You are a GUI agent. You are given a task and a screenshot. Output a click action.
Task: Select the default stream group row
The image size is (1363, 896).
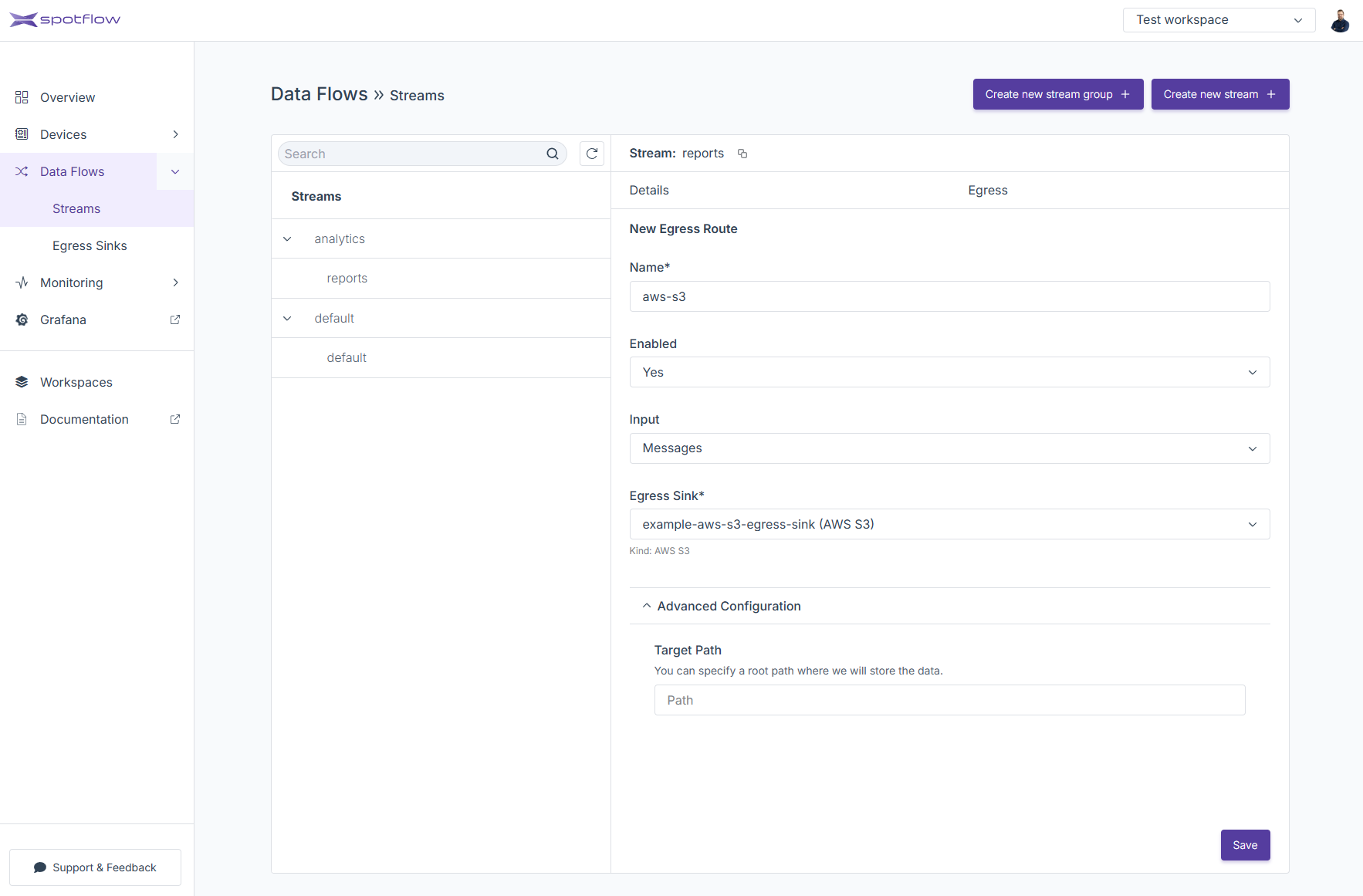point(441,318)
